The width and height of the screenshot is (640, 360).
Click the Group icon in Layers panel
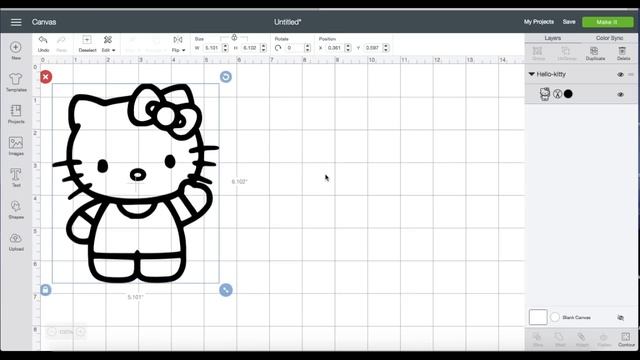538,51
